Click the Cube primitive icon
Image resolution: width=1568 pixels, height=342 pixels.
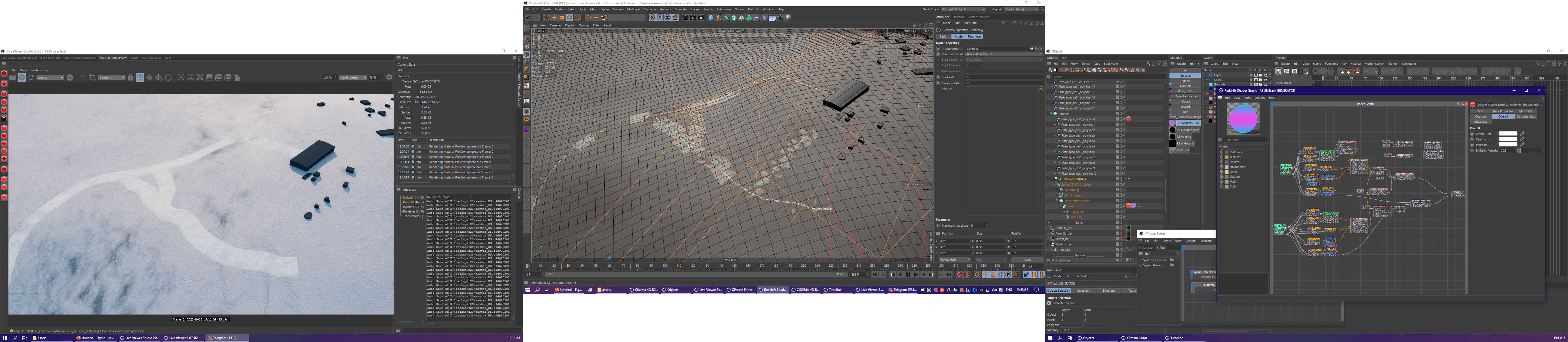click(711, 18)
